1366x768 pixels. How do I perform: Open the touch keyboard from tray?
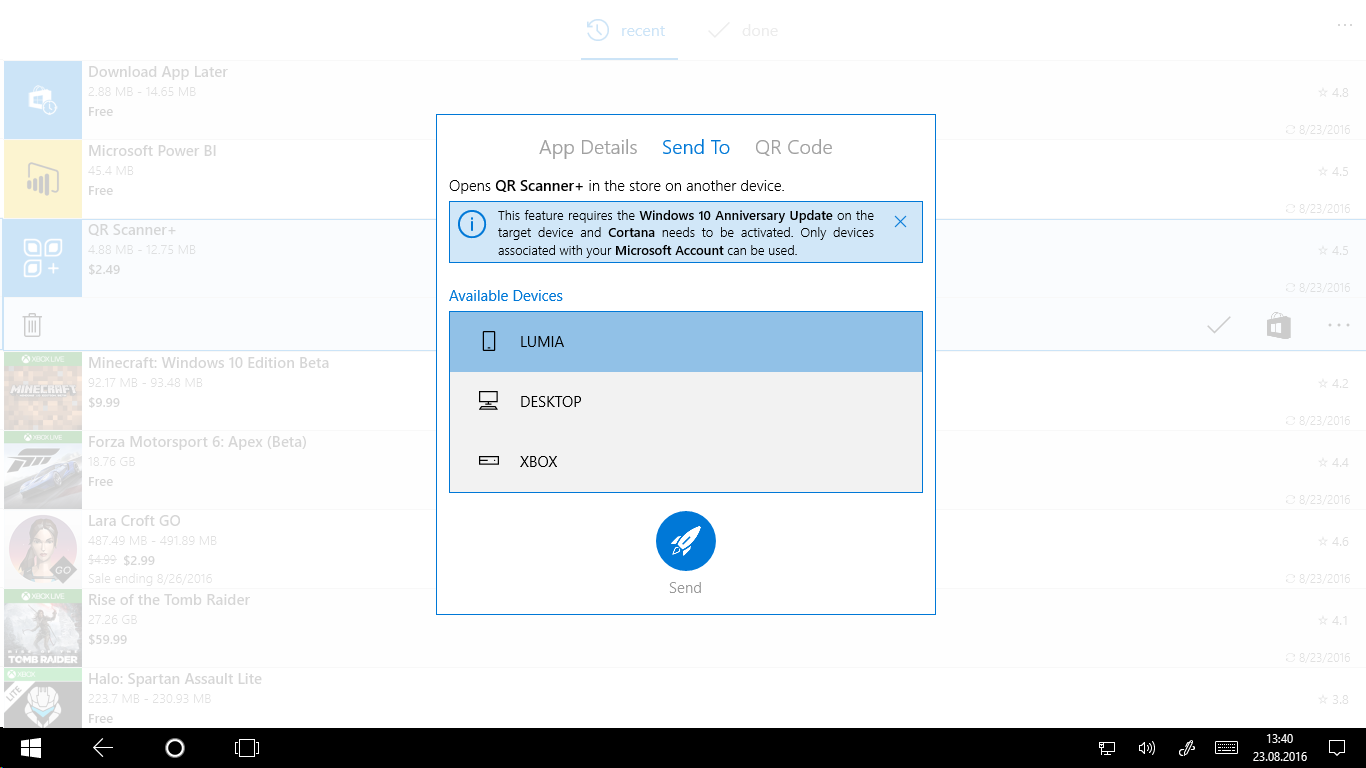[1227, 748]
